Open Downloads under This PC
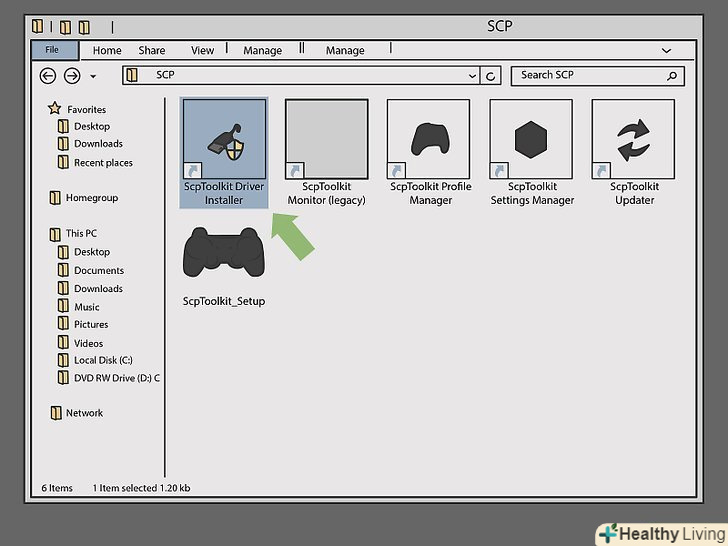The width and height of the screenshot is (728, 546). [x=98, y=288]
